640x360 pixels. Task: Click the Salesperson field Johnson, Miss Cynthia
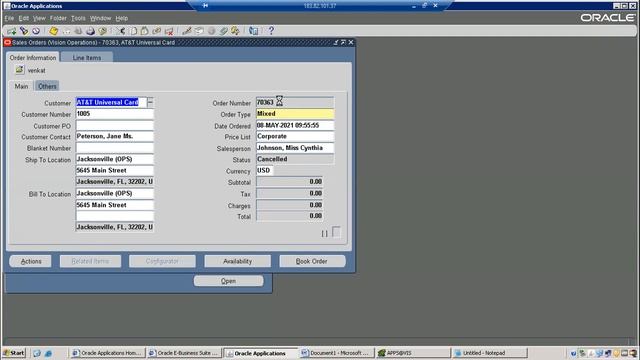click(x=295, y=148)
